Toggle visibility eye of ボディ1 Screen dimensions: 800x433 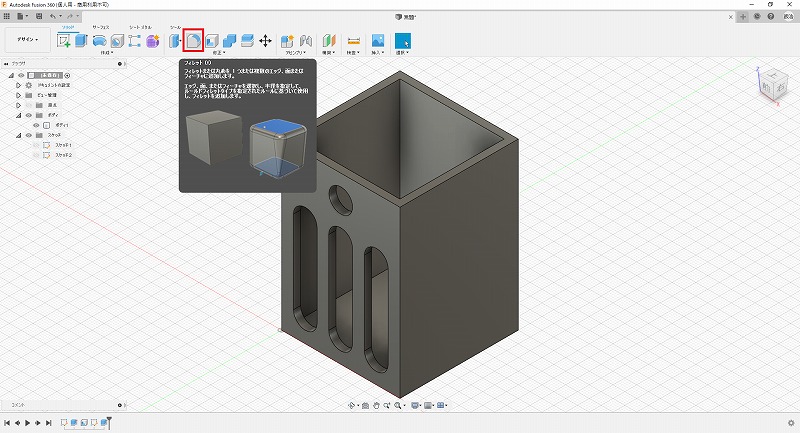coord(37,125)
